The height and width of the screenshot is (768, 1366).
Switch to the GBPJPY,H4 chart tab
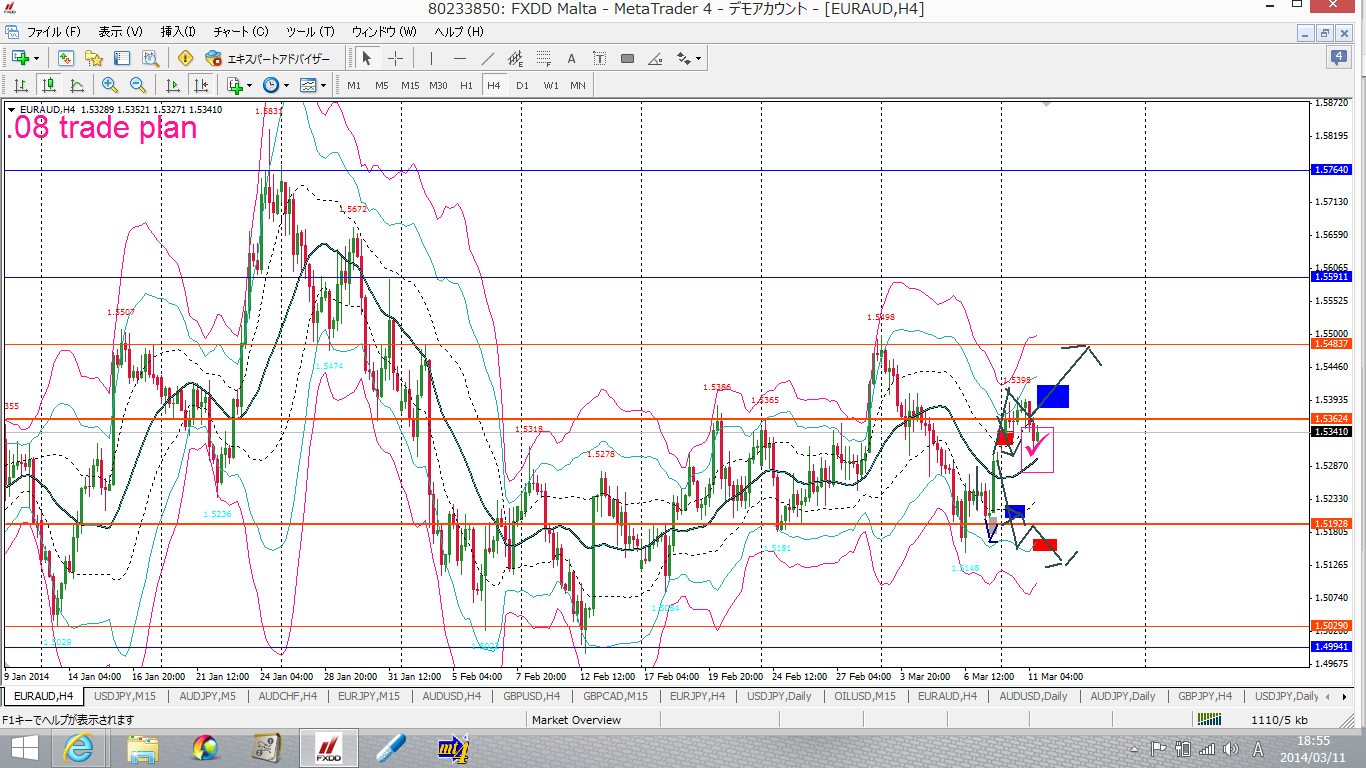[1205, 696]
